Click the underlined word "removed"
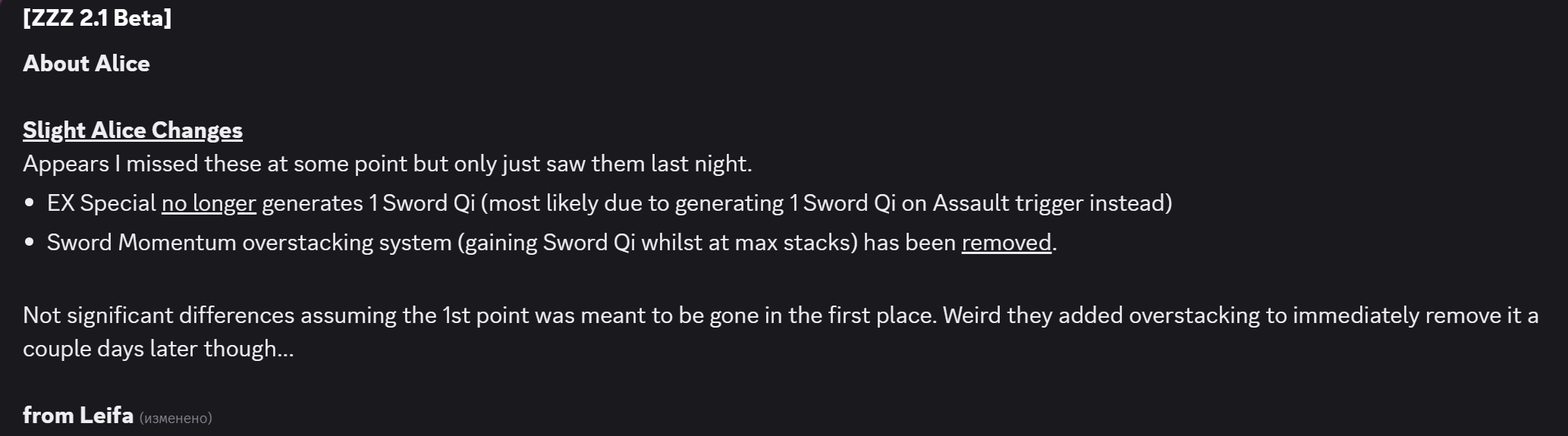 pos(1007,243)
